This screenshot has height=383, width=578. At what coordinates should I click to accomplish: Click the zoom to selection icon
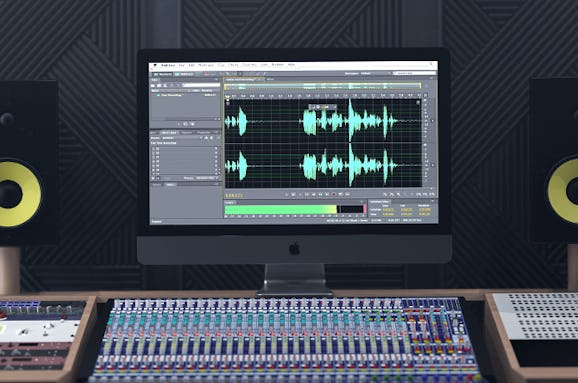[432, 194]
